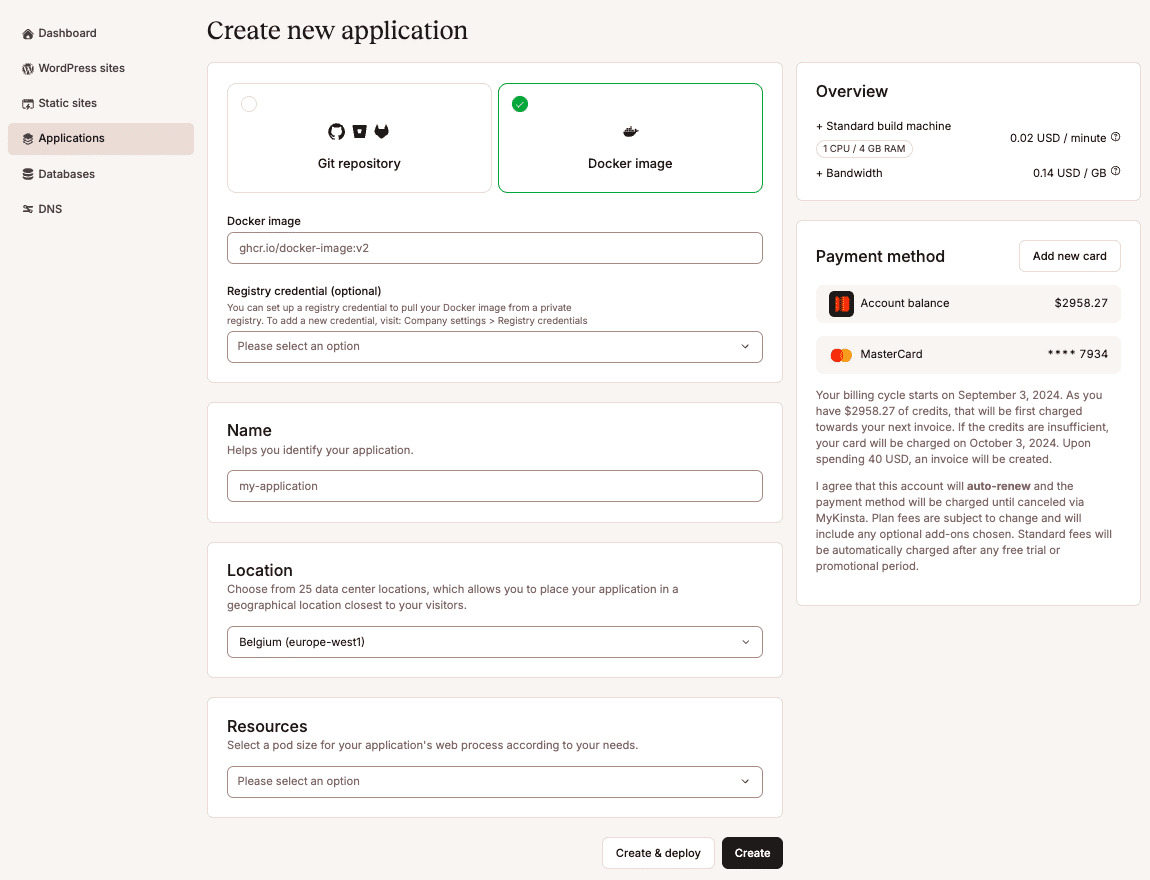
Task: Open the Resources pod size dropdown
Action: [494, 782]
